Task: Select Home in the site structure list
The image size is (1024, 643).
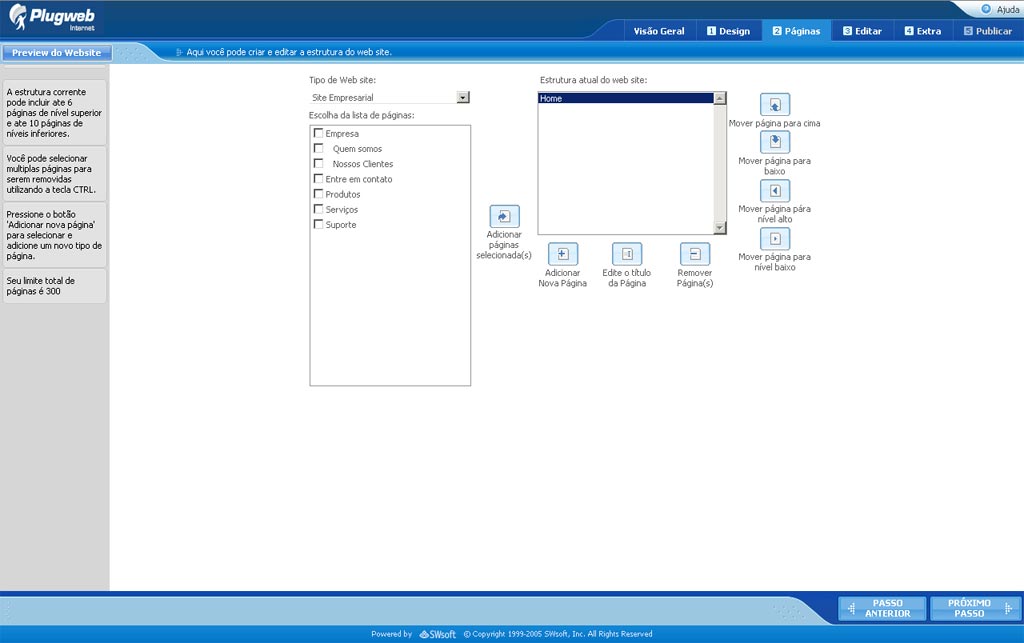Action: (626, 99)
